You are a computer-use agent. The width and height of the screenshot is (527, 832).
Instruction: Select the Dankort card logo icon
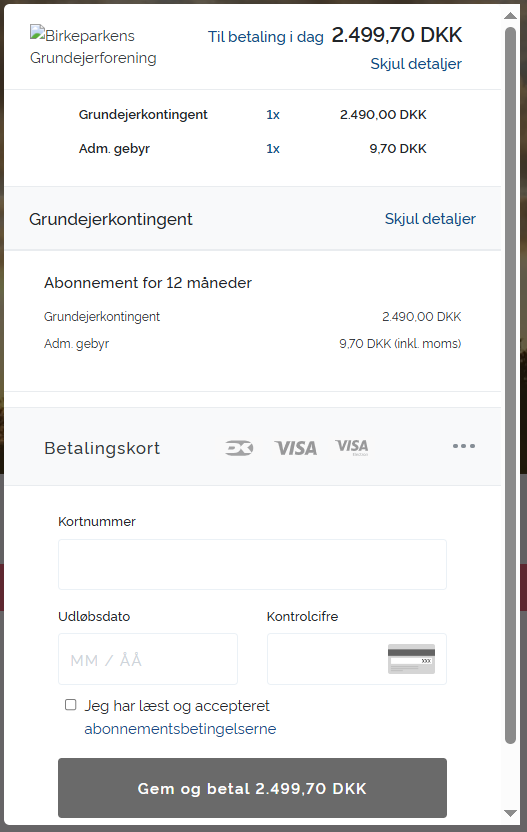pos(239,448)
